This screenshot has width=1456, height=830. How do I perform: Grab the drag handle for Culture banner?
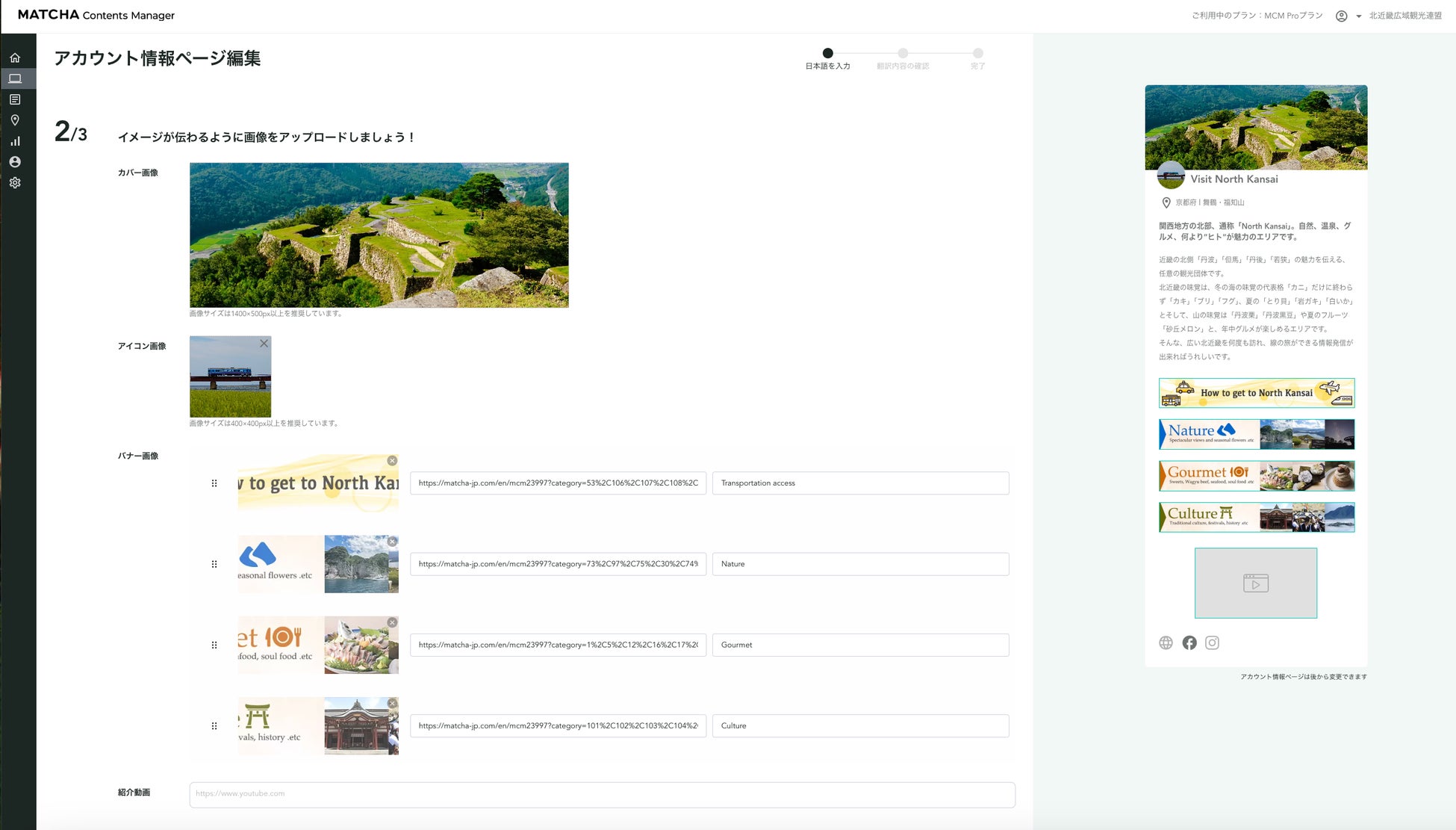point(214,726)
